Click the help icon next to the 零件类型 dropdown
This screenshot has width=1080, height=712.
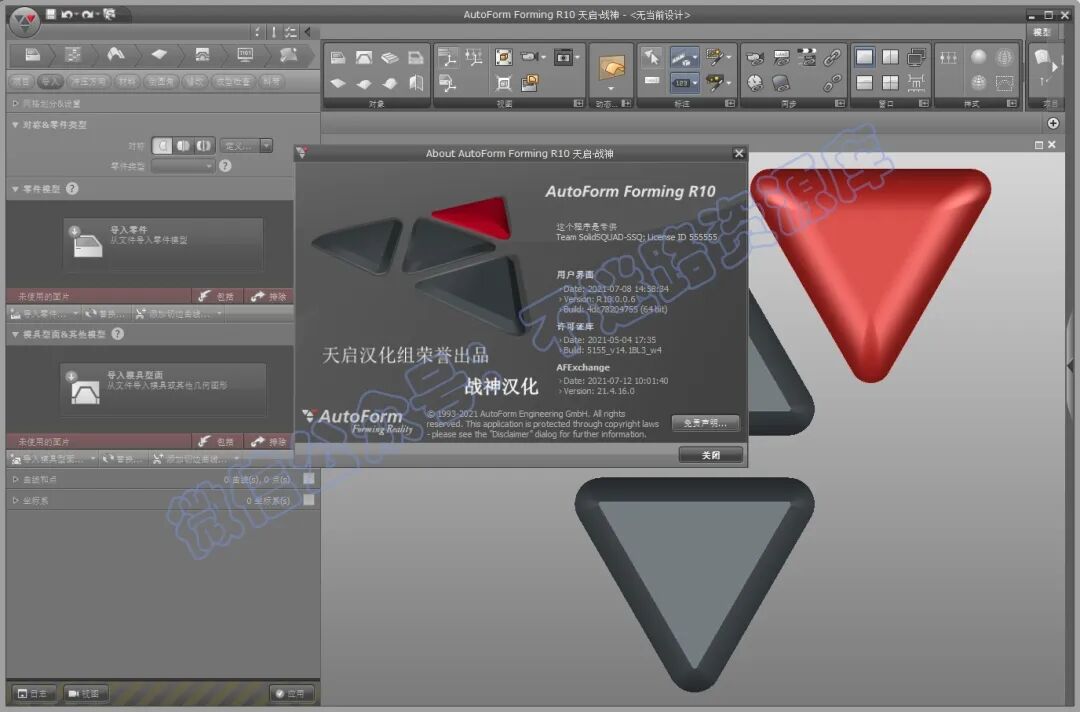pyautogui.click(x=225, y=166)
